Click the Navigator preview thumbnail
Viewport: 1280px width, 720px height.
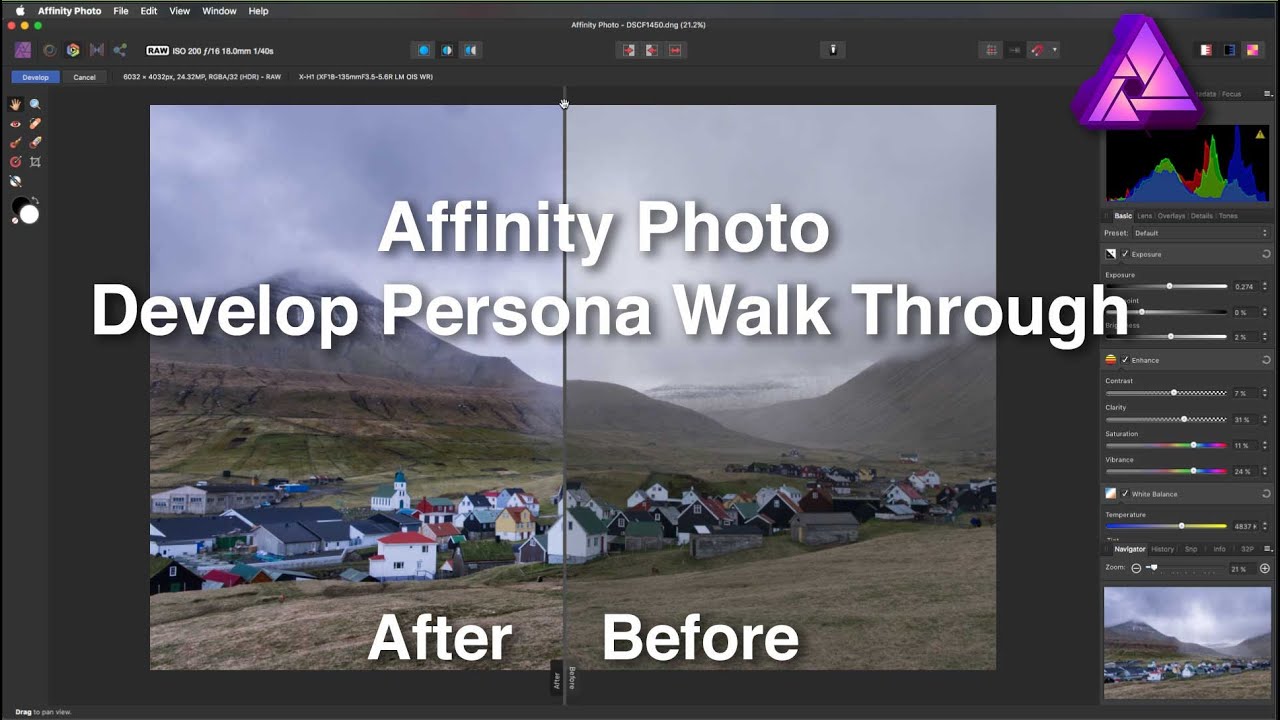coord(1187,642)
